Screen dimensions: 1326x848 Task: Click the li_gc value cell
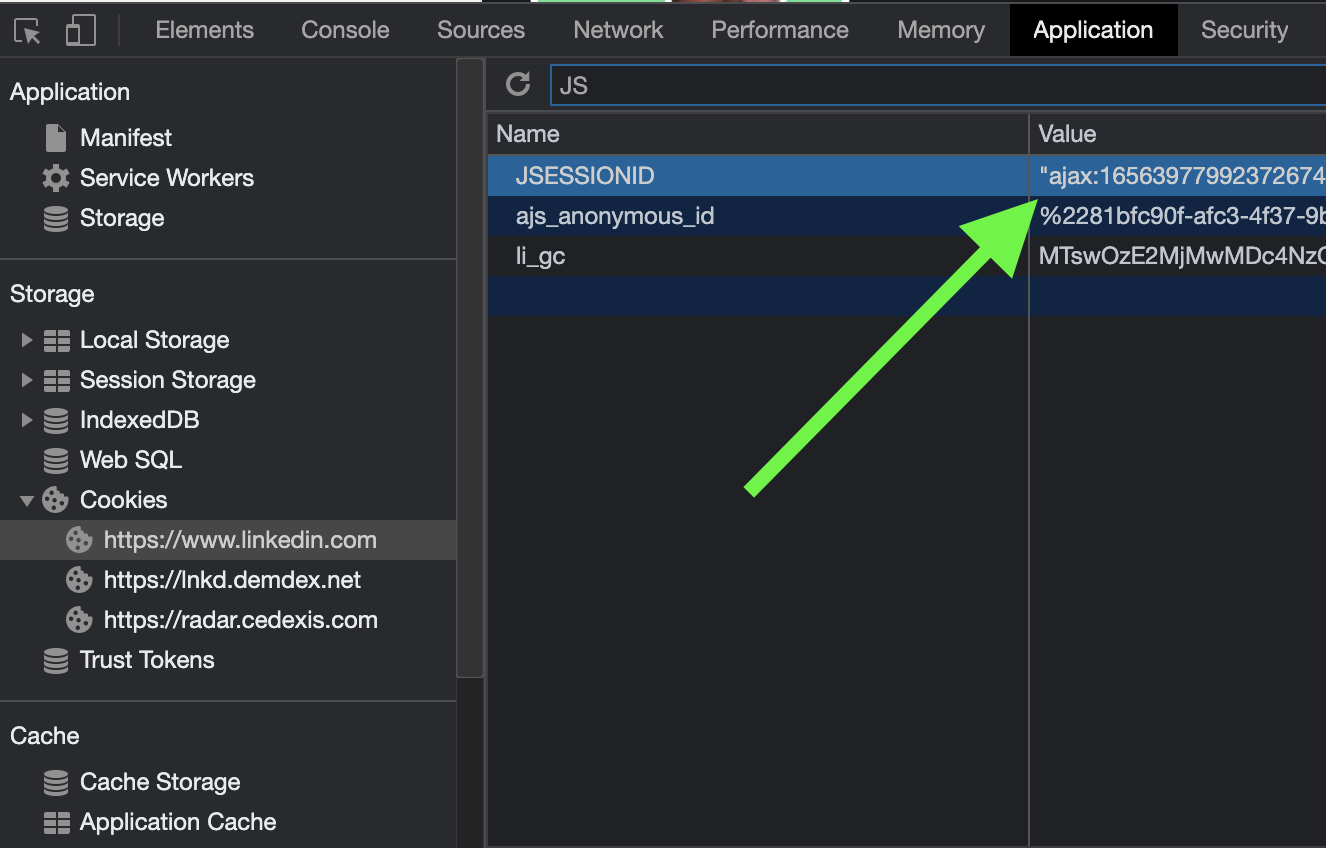(1178, 256)
